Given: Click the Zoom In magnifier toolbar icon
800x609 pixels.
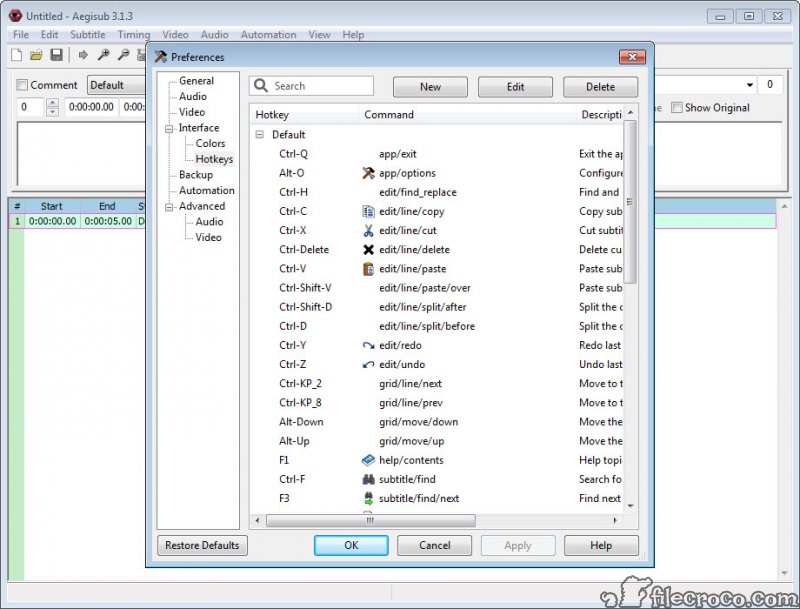Looking at the screenshot, I should 104,55.
